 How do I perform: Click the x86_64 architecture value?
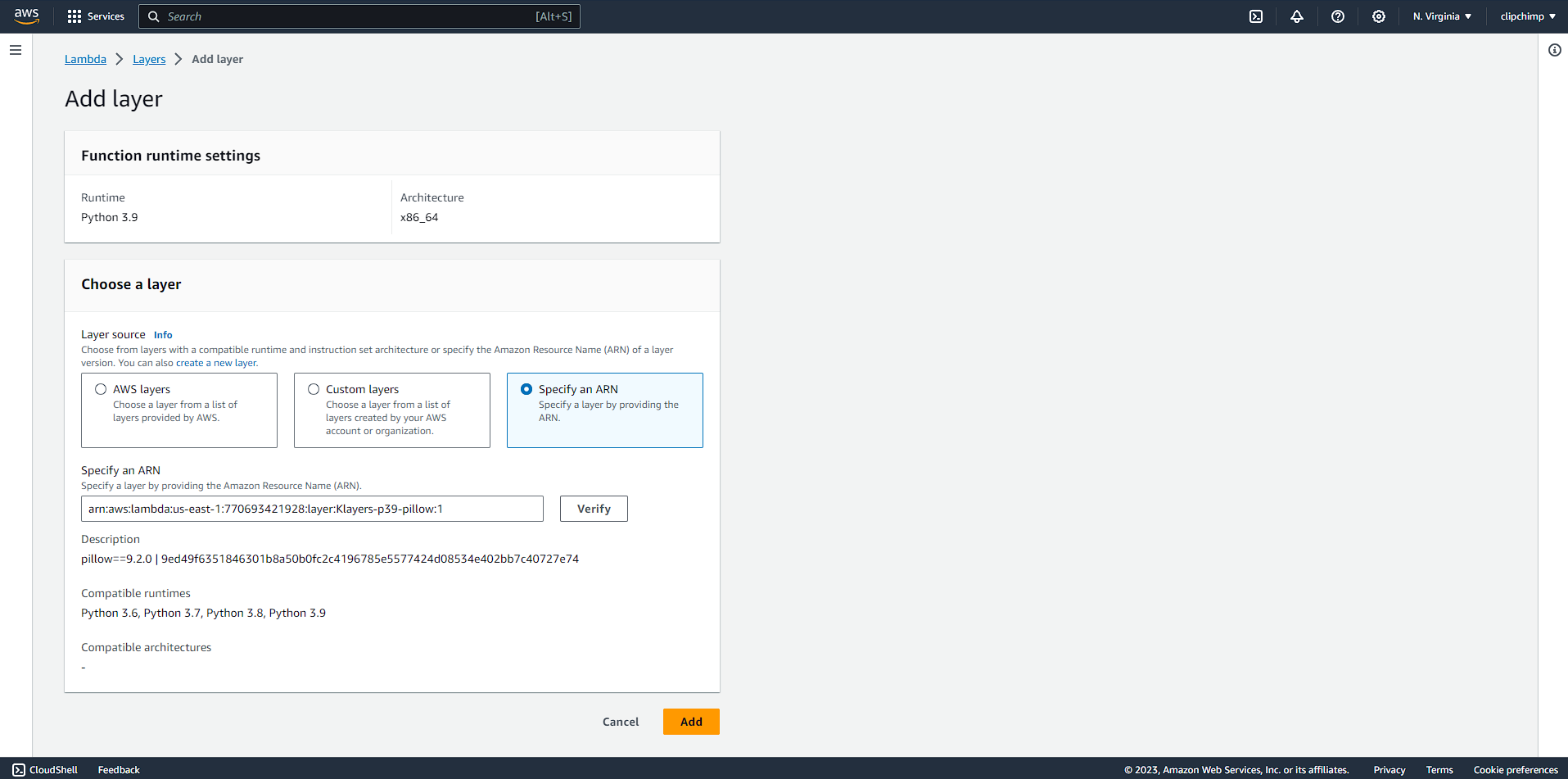[x=419, y=217]
